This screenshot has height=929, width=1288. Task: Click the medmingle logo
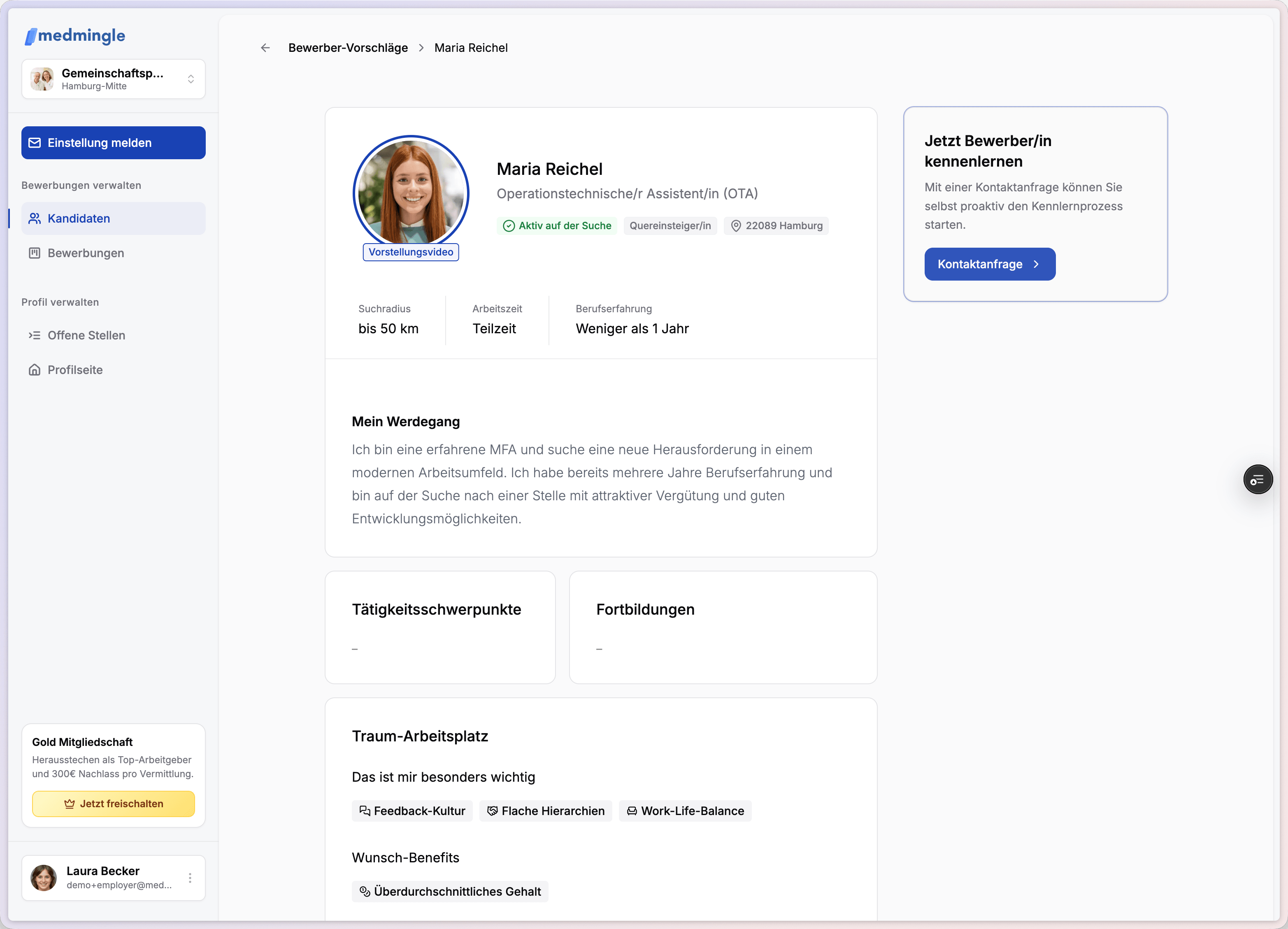pyautogui.click(x=75, y=36)
